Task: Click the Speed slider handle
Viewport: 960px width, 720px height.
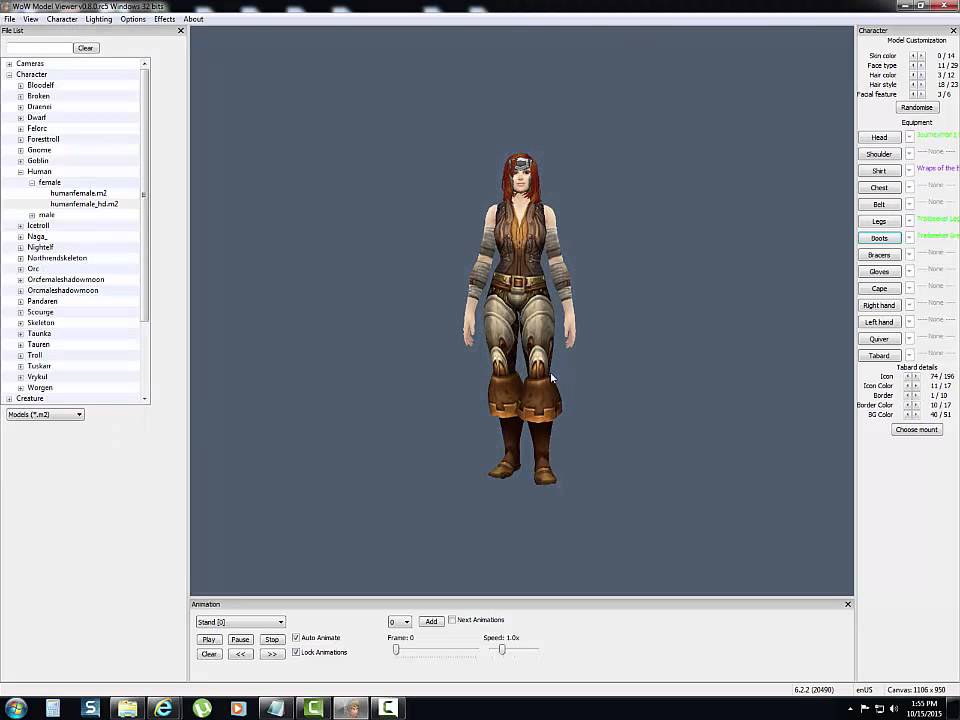Action: click(502, 650)
